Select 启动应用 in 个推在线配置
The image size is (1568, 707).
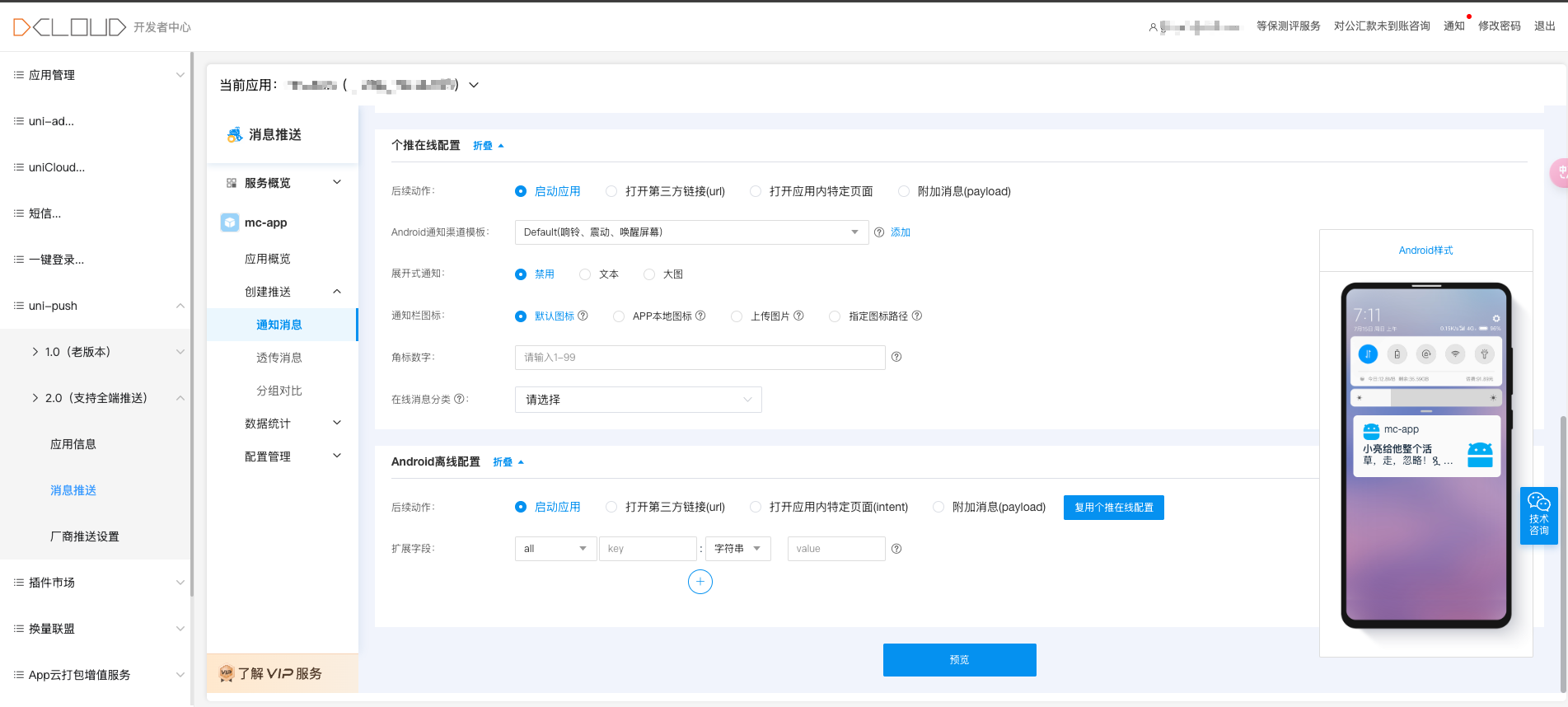(521, 191)
